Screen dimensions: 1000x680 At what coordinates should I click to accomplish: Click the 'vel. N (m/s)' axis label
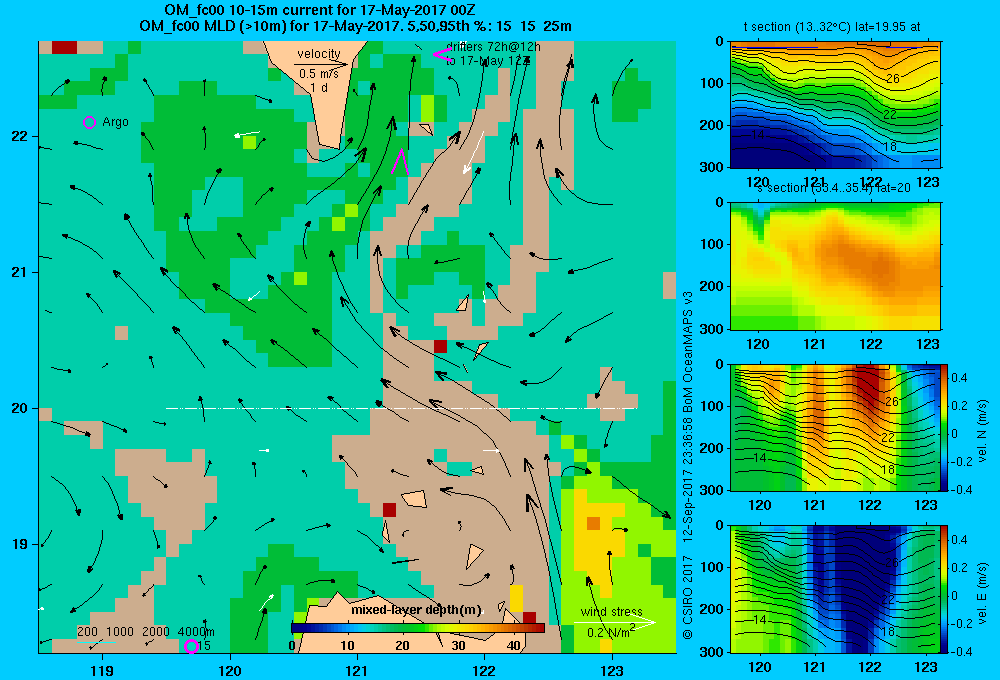click(982, 431)
